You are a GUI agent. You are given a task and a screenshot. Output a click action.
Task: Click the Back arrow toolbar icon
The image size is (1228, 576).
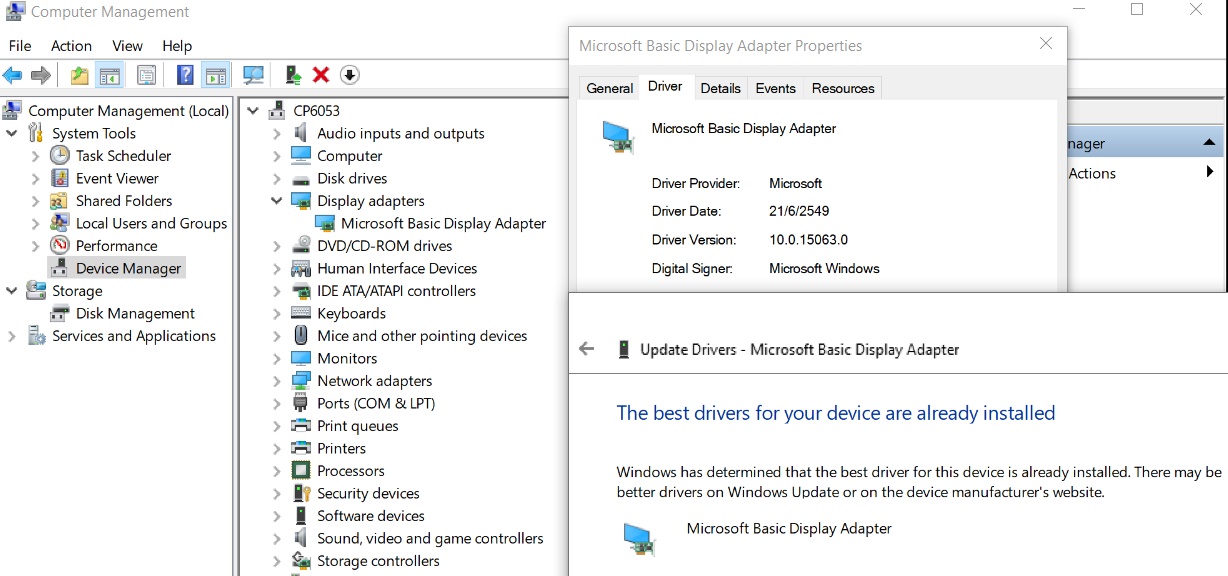click(12, 75)
